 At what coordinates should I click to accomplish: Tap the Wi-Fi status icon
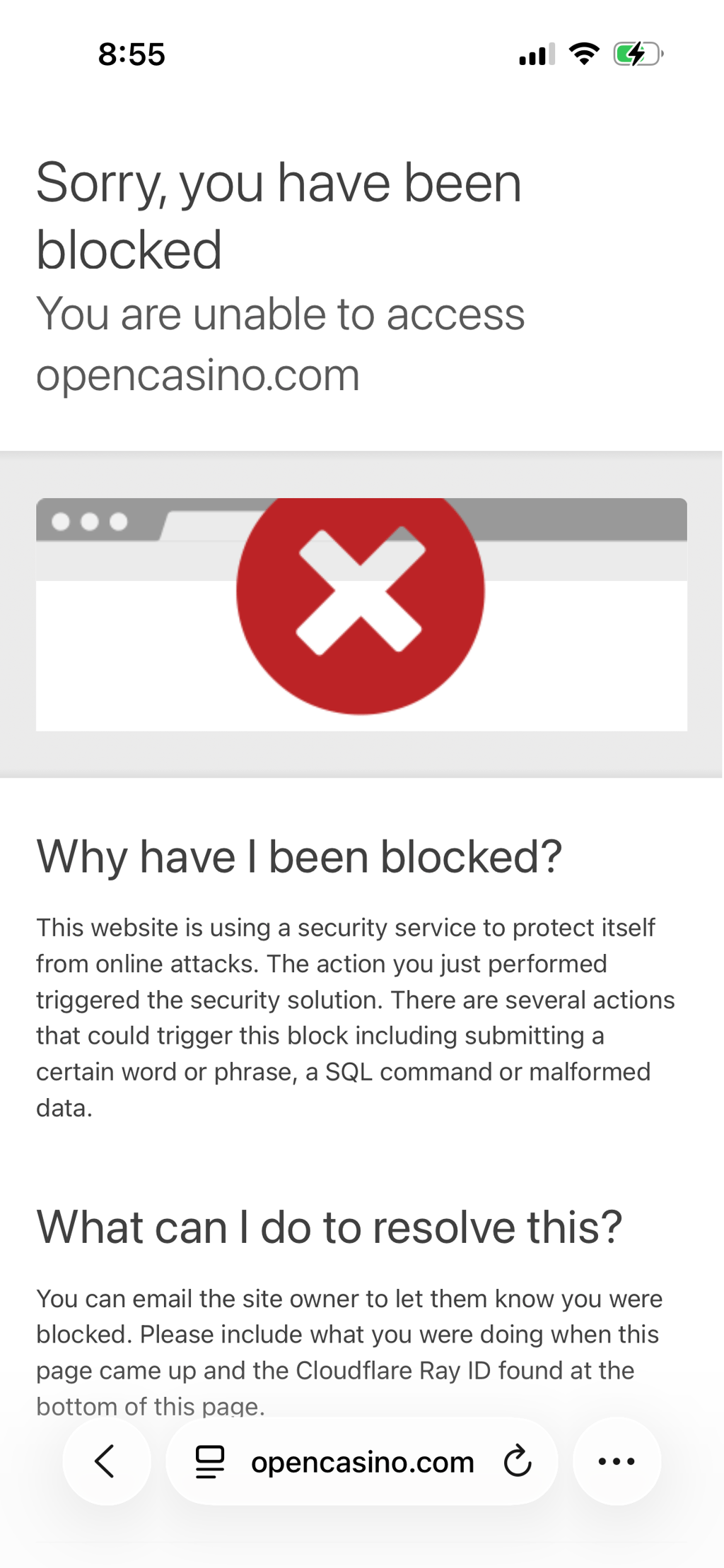point(584,54)
